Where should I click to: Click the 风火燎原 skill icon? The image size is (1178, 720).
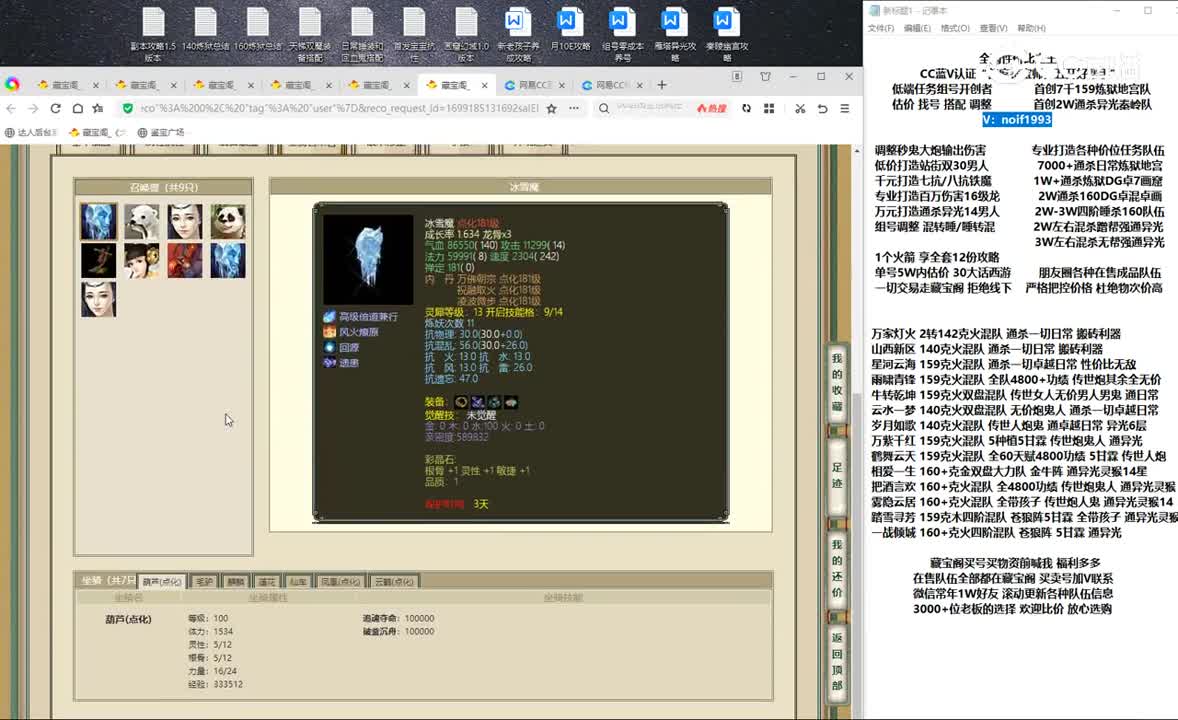pyautogui.click(x=329, y=331)
